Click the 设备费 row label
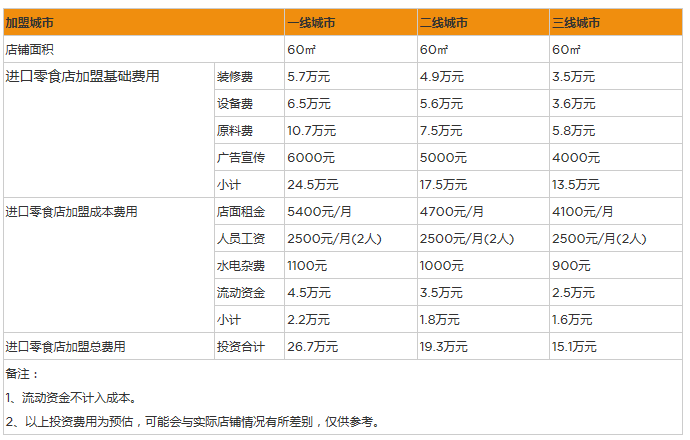Image resolution: width=690 pixels, height=440 pixels. pos(235,103)
